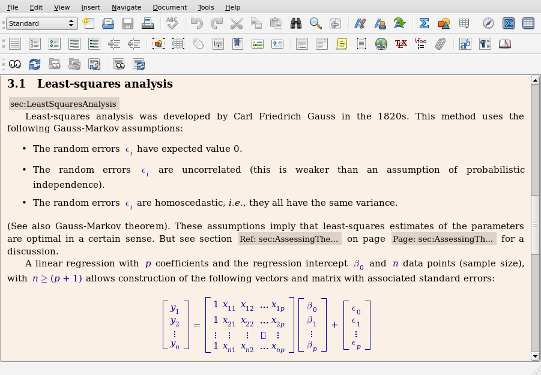Insert TeX code with the TeX icon
Image resolution: width=541 pixels, height=375 pixels.
click(401, 44)
